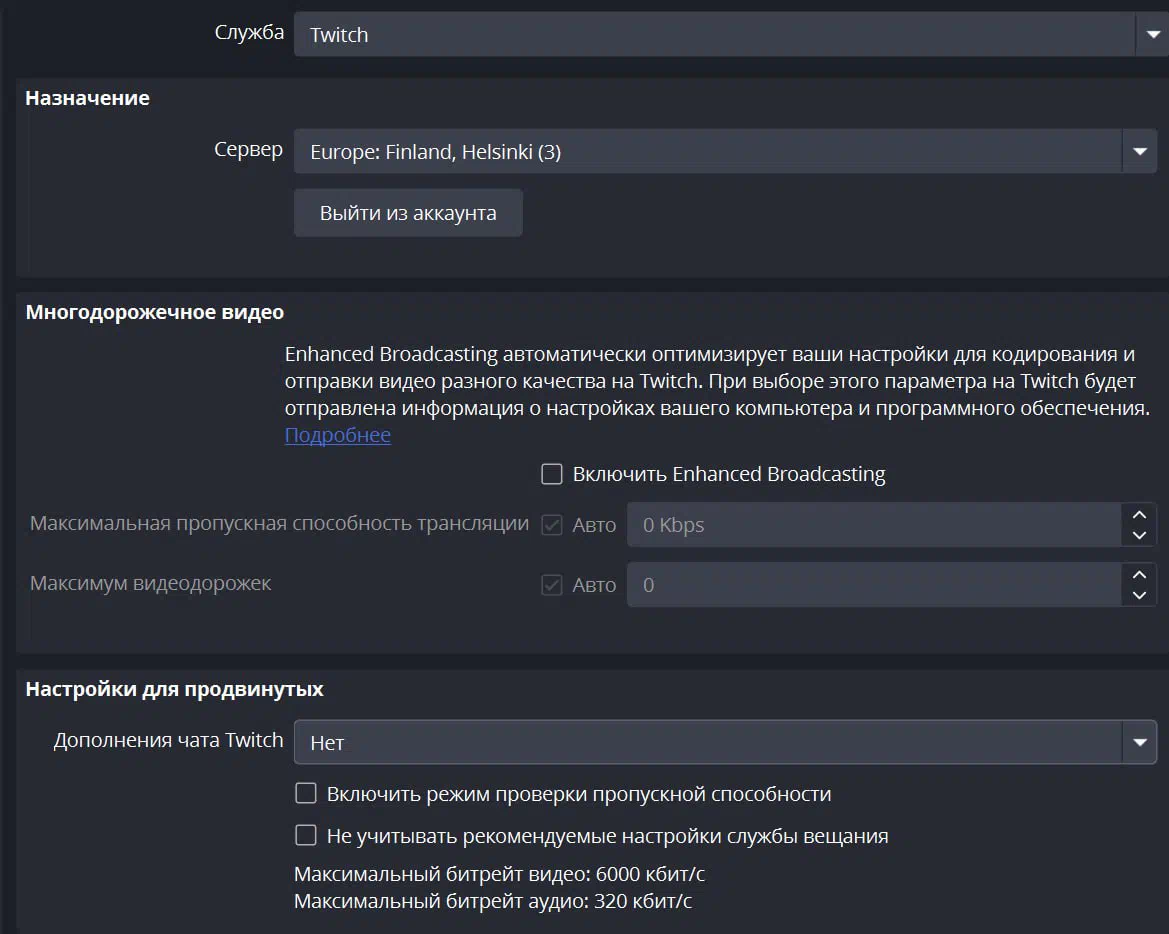Open the Подробнее link about Enhanced Broadcasting
Screen dimensions: 1169x934
(338, 435)
